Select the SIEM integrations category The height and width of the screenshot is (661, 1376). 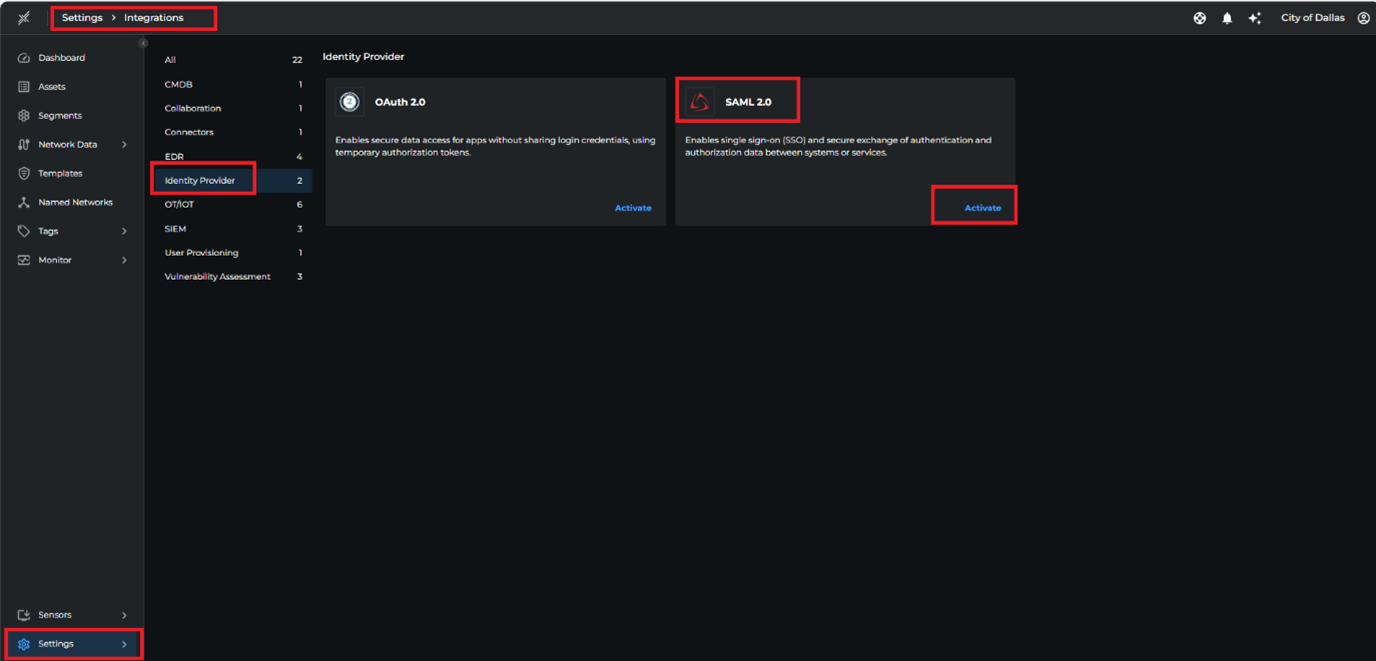pos(174,228)
